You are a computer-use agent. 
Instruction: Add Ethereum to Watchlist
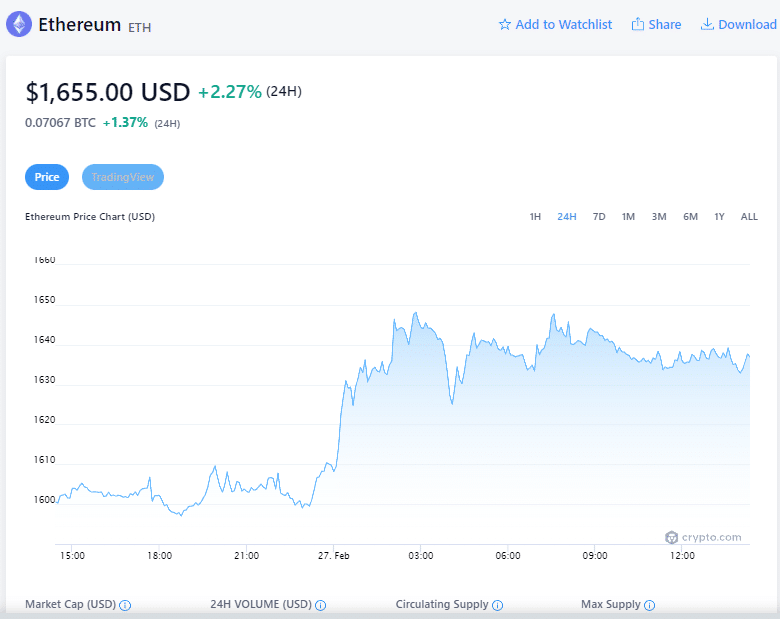555,24
